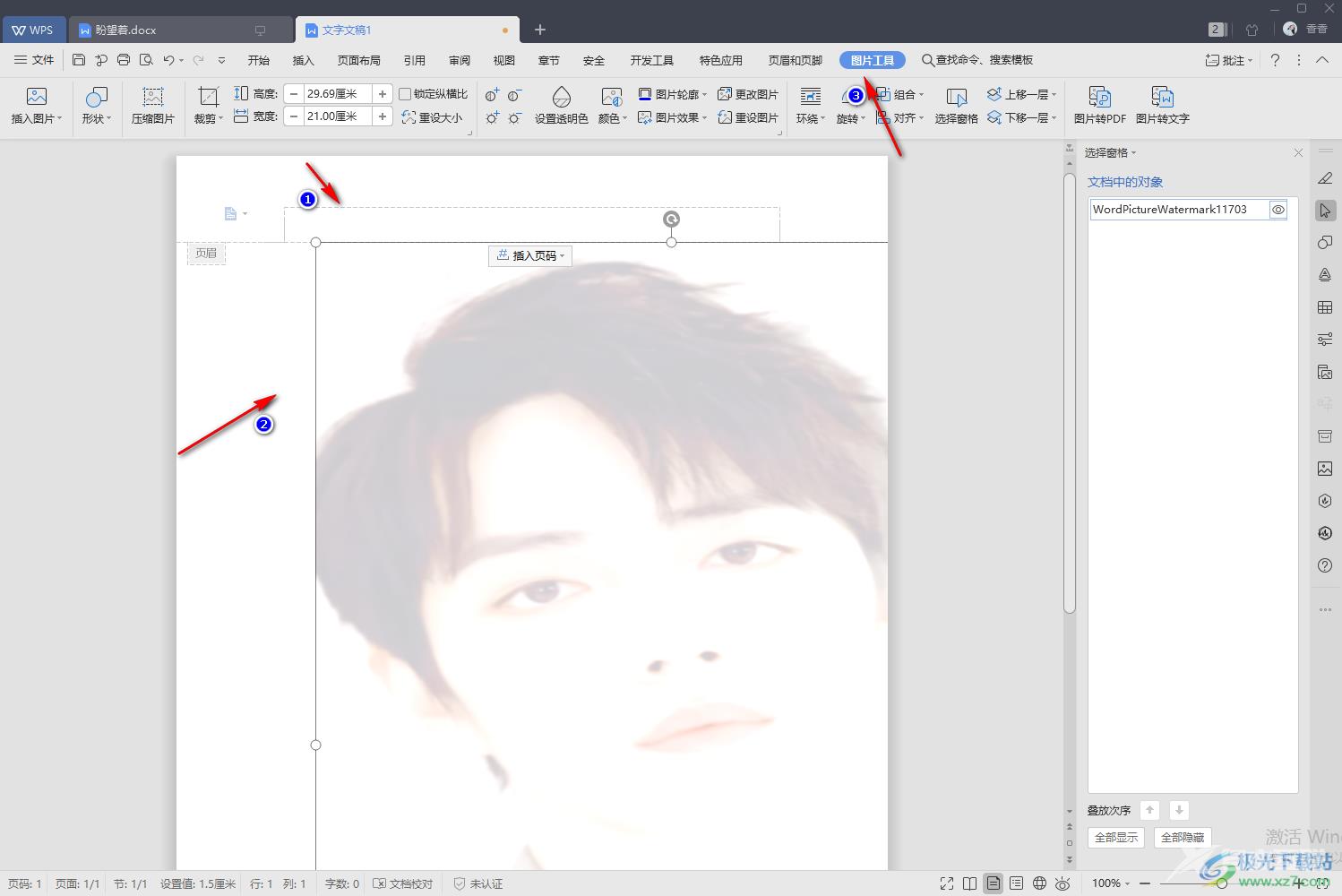Image resolution: width=1342 pixels, height=896 pixels.
Task: Click the Selection Pane (选择窗格) button
Action: coord(956,106)
